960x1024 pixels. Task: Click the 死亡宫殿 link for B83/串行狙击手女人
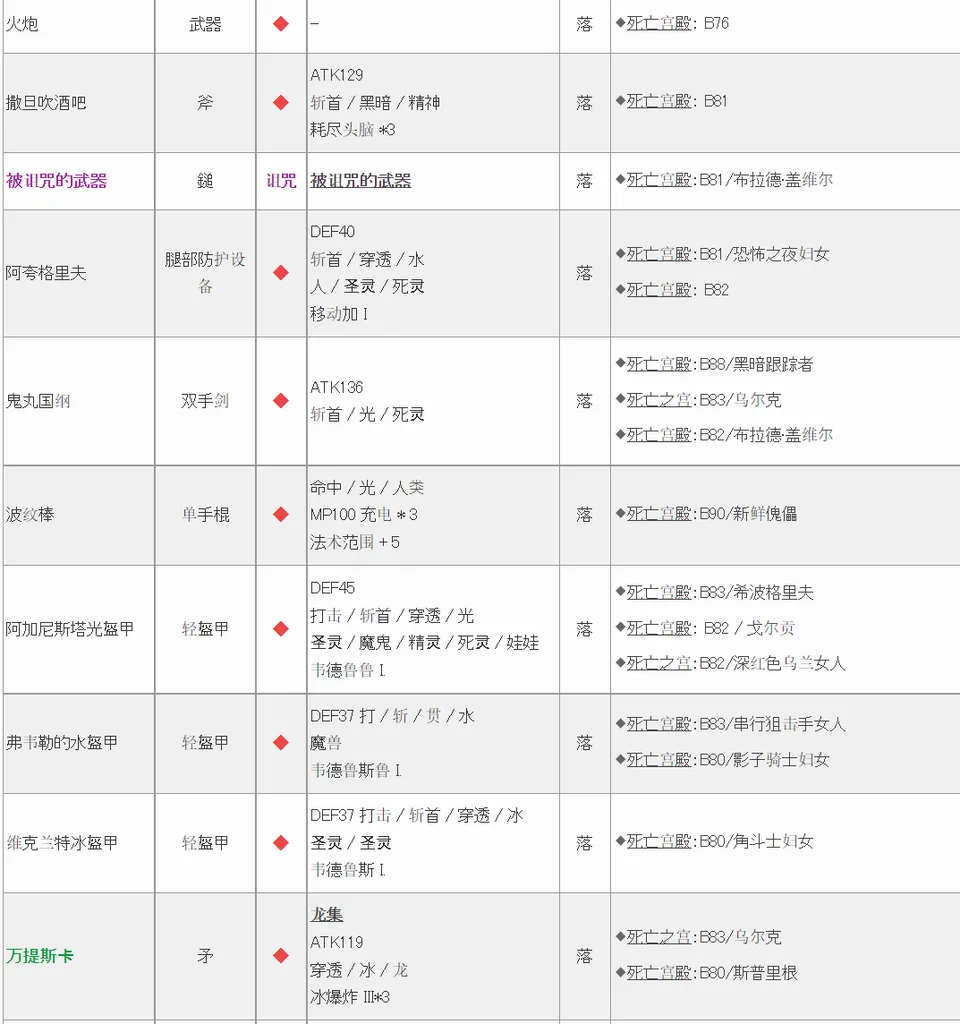659,724
